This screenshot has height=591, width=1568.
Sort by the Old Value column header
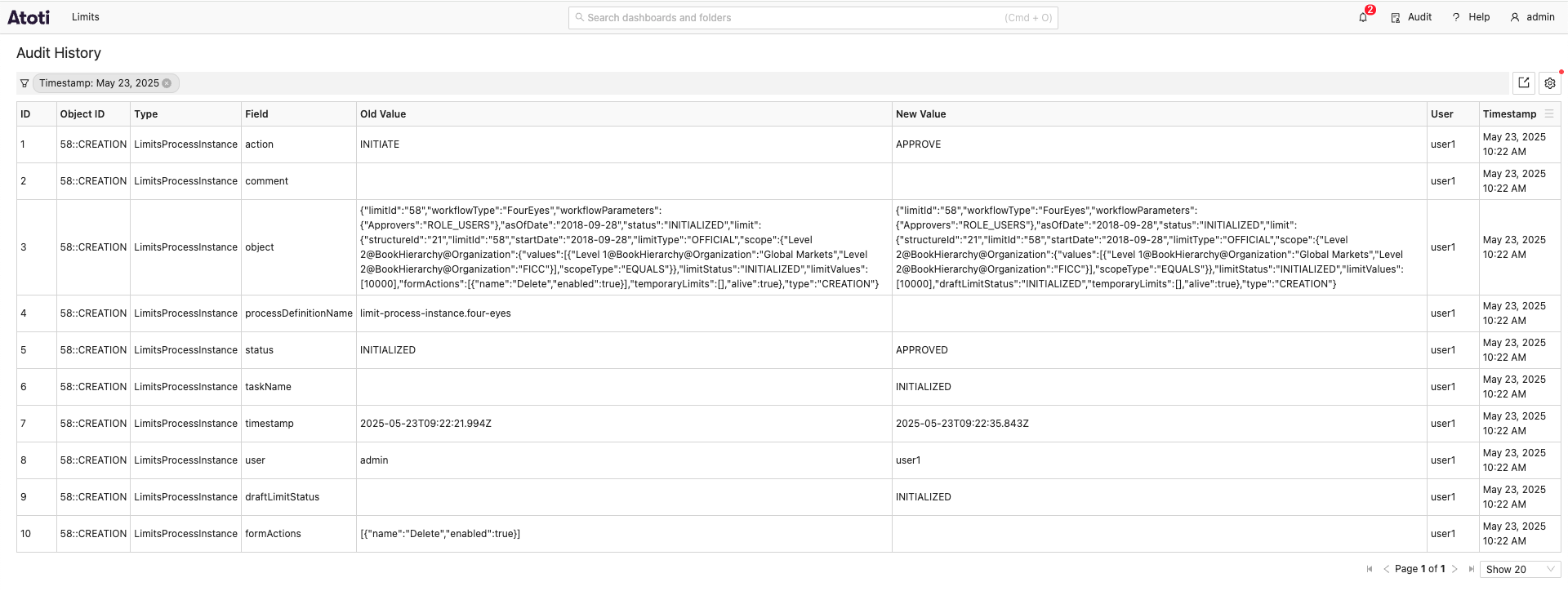pos(383,114)
